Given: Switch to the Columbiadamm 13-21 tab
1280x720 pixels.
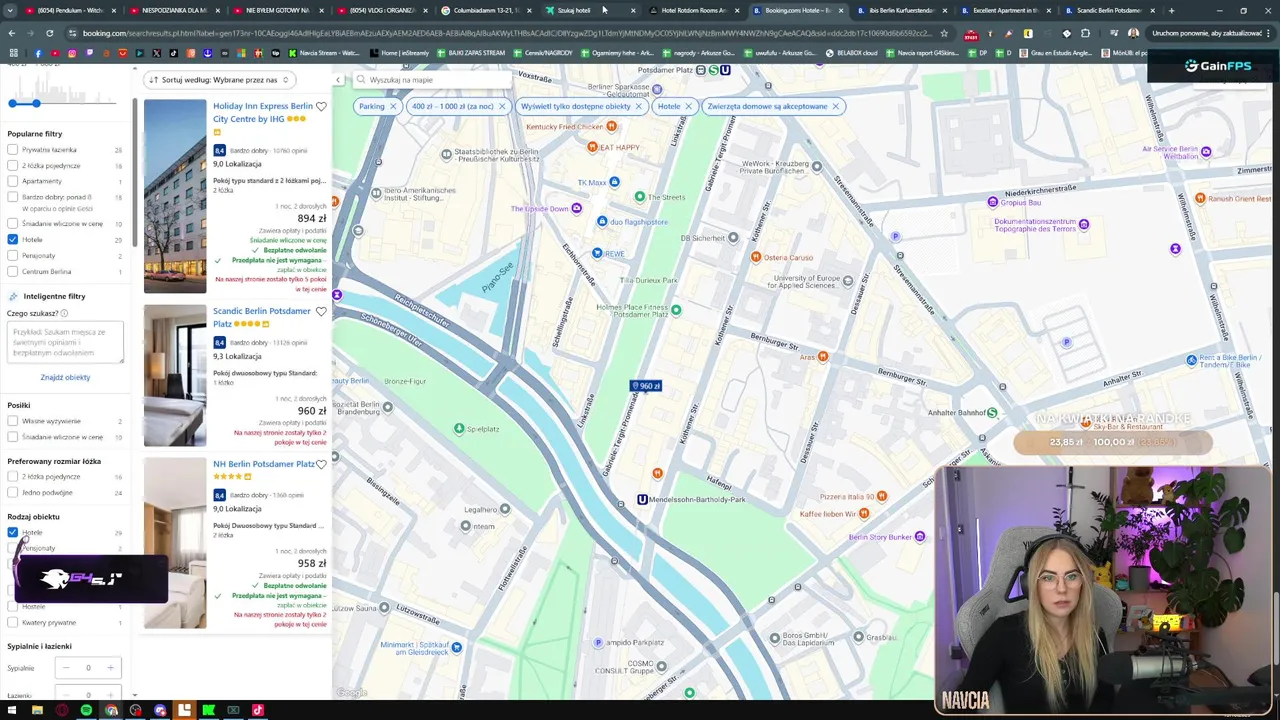Looking at the screenshot, I should coord(483,10).
